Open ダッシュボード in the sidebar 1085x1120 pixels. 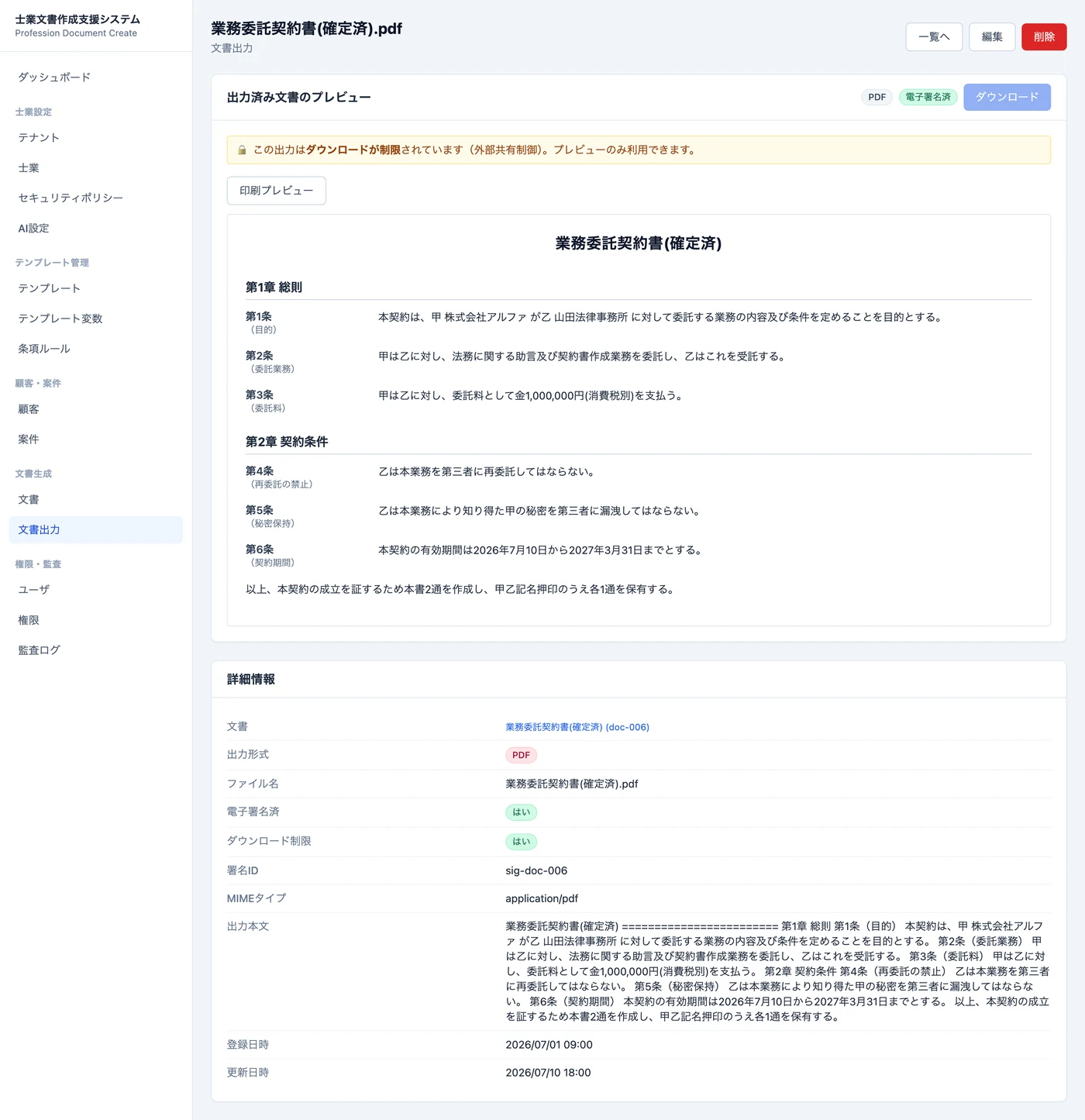pyautogui.click(x=96, y=78)
